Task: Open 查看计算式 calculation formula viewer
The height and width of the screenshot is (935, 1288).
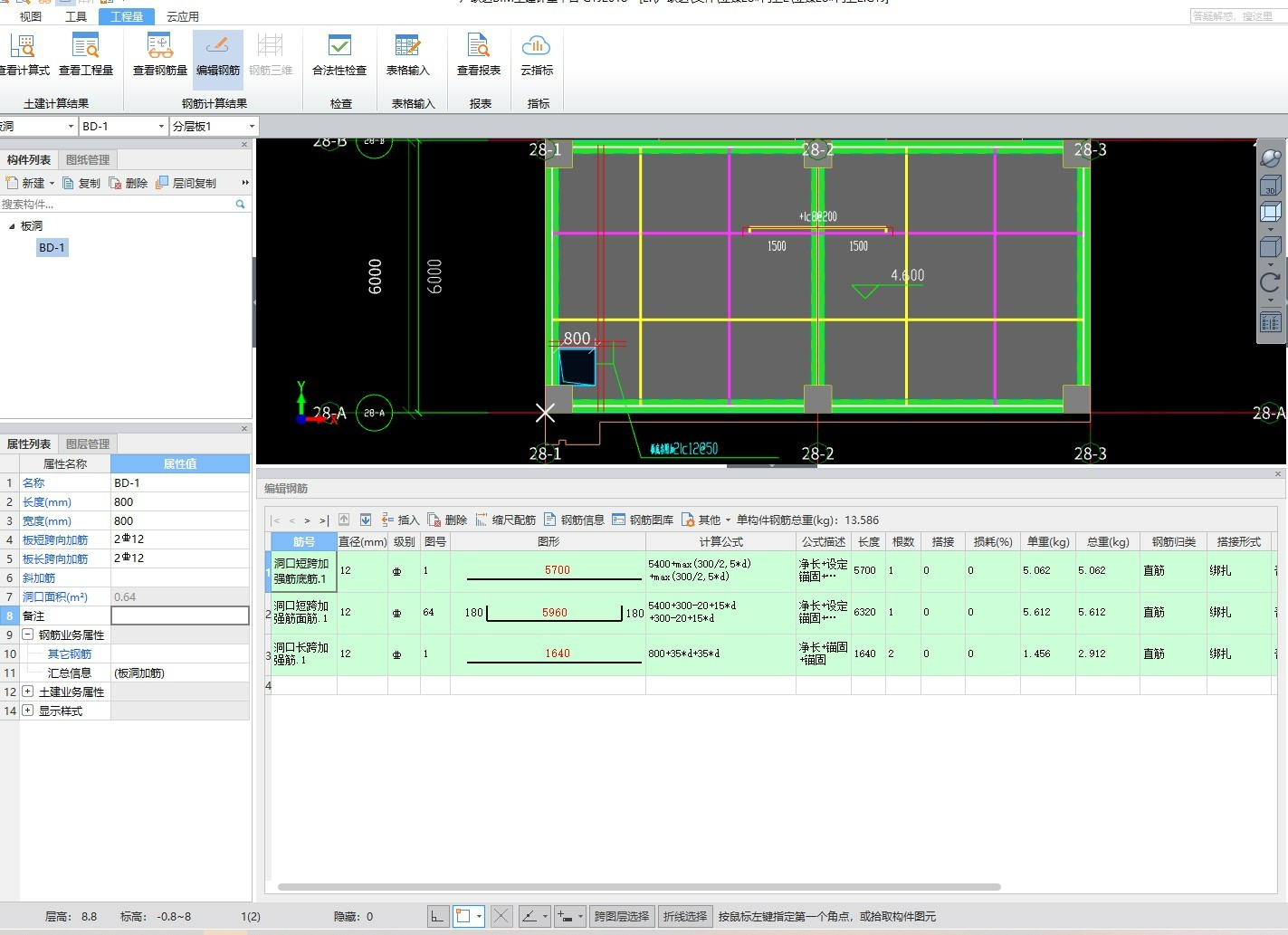Action: (x=23, y=54)
